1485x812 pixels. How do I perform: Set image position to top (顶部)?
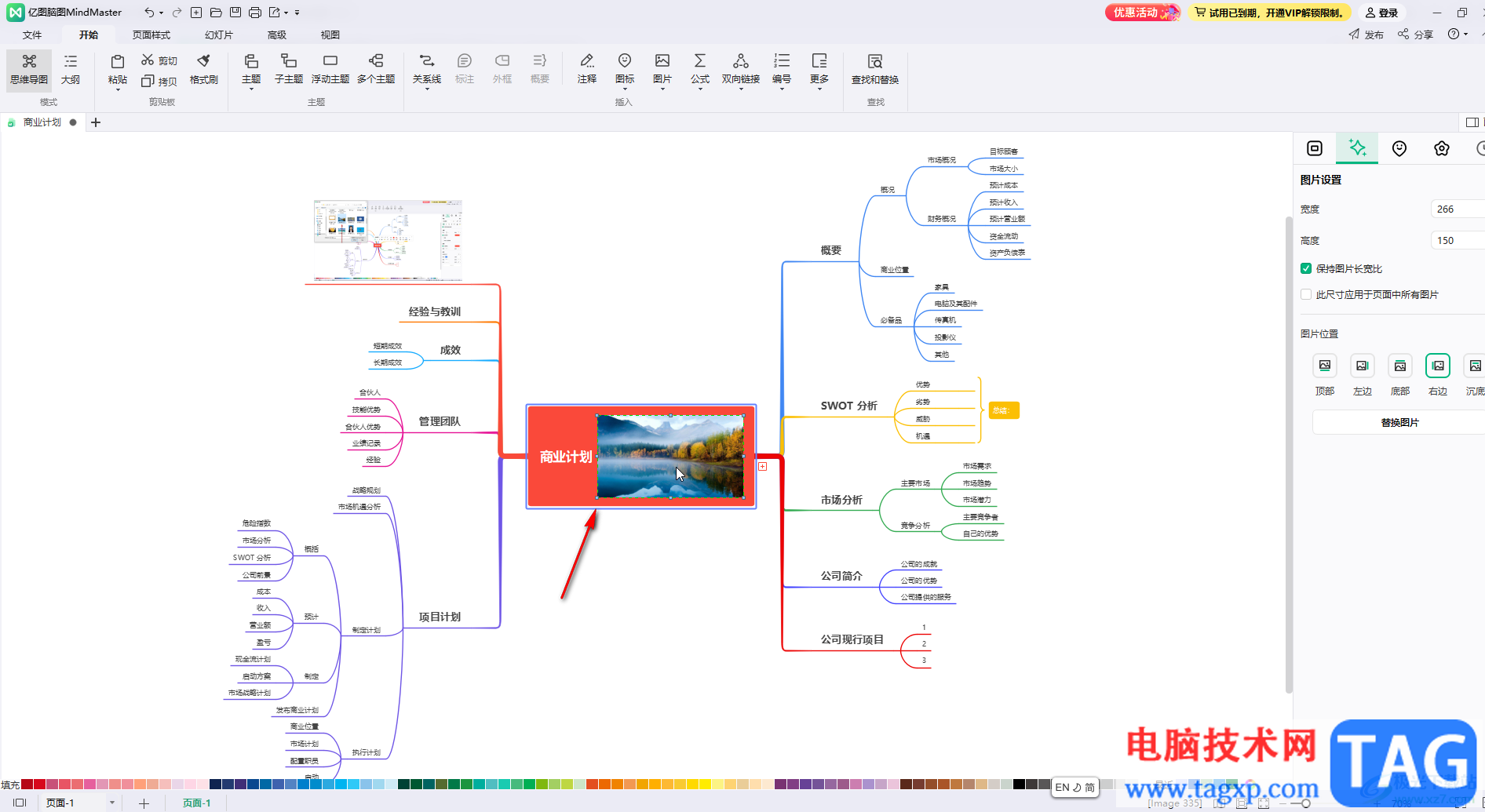[1325, 366]
